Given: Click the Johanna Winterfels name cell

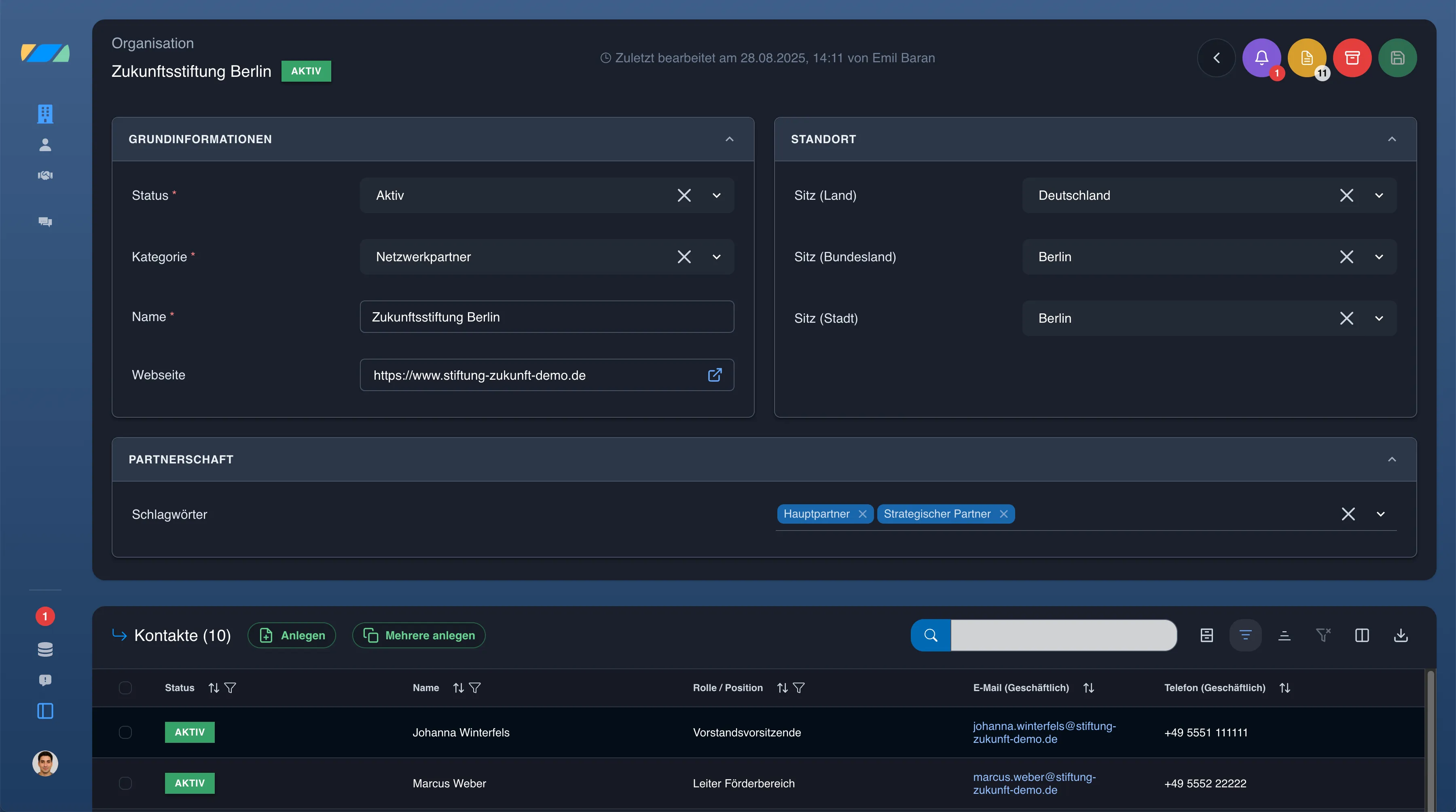Looking at the screenshot, I should 461,732.
